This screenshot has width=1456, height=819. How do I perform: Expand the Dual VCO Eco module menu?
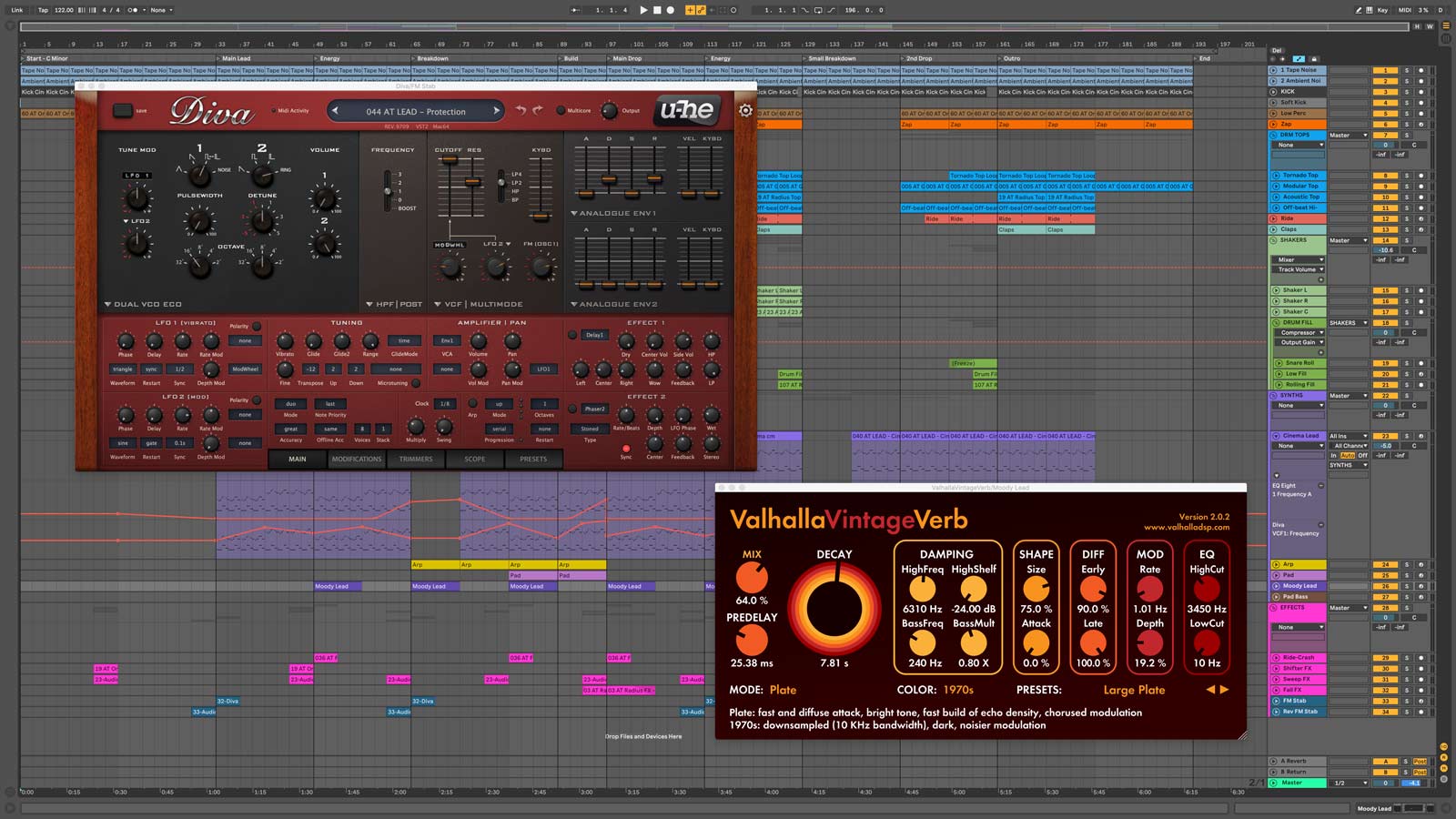coord(143,304)
